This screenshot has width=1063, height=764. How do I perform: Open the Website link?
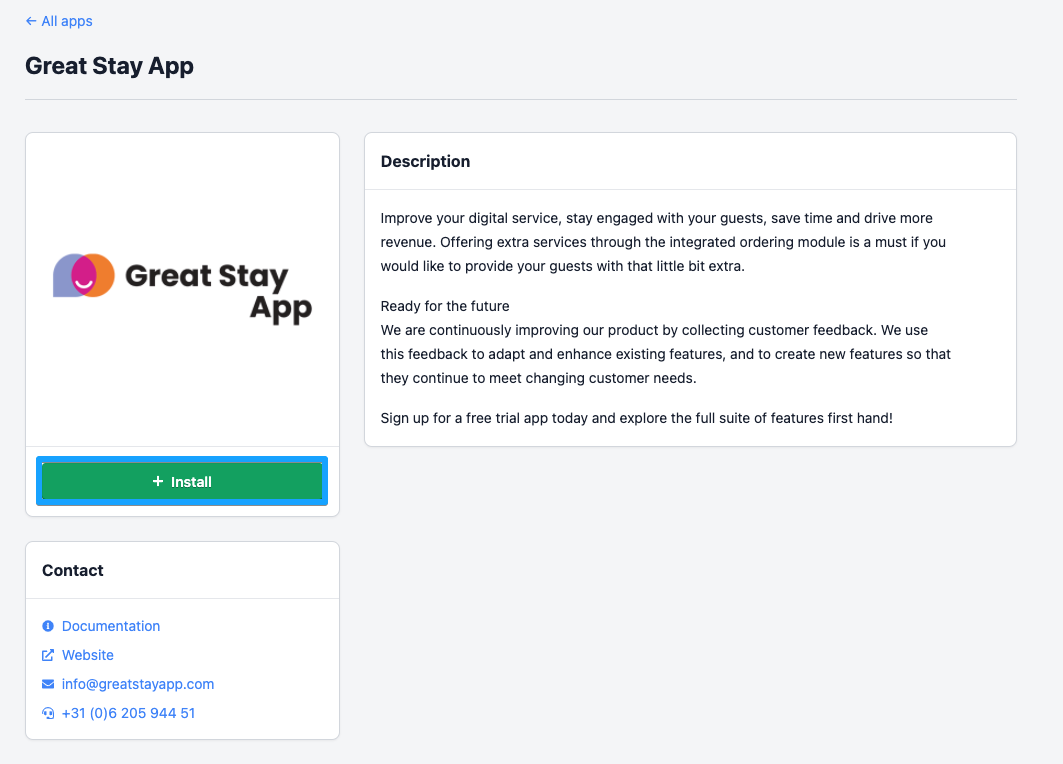coord(88,655)
